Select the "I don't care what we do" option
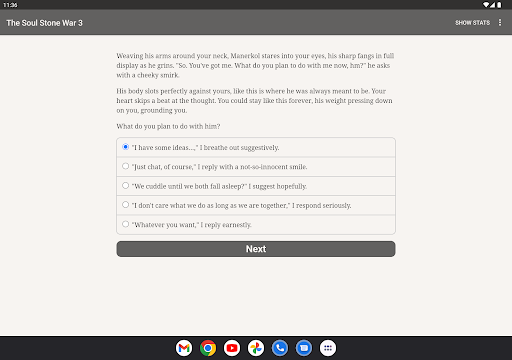The height and width of the screenshot is (360, 512). (256, 205)
